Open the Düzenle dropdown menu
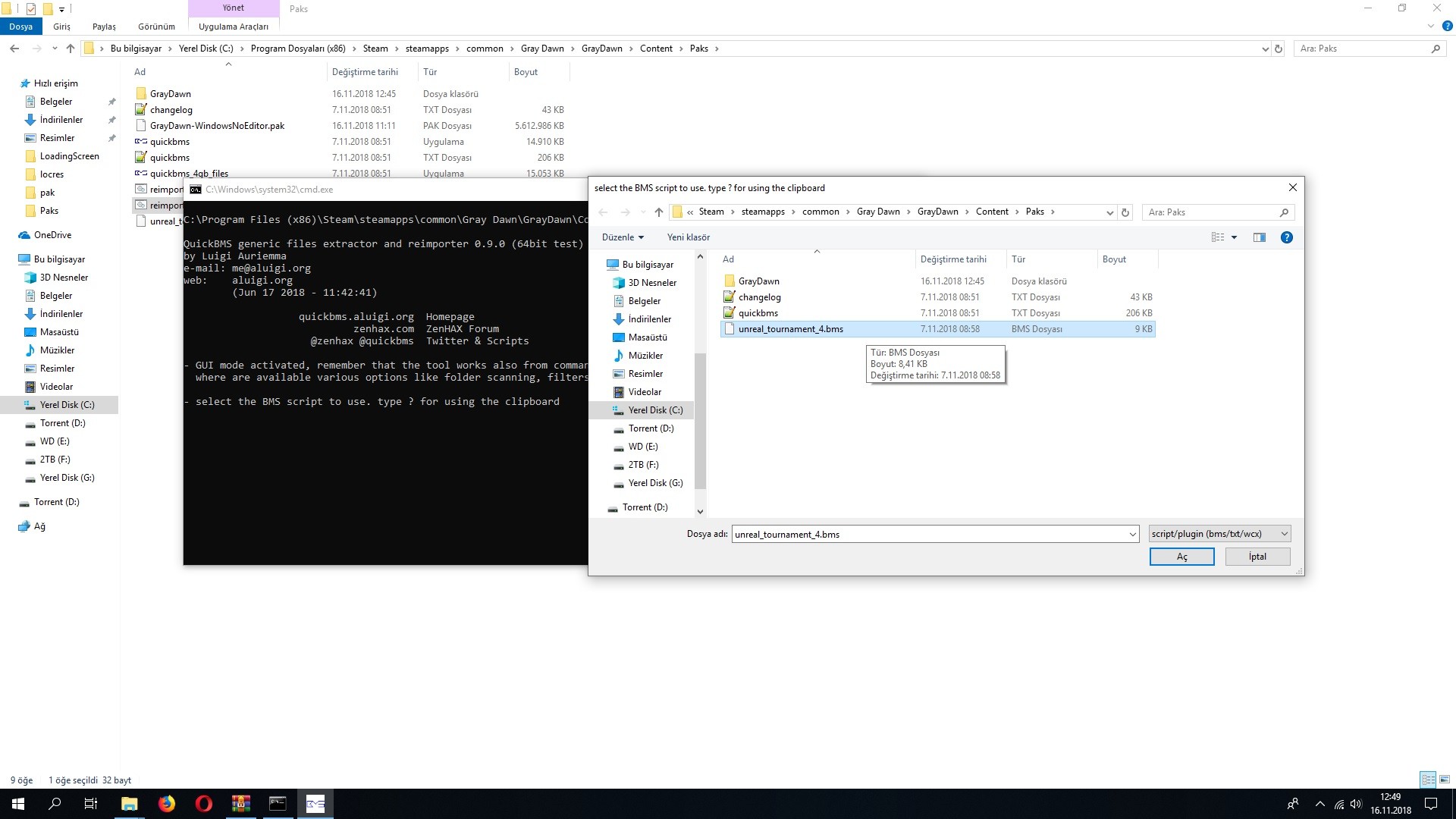The height and width of the screenshot is (819, 1456). (623, 237)
